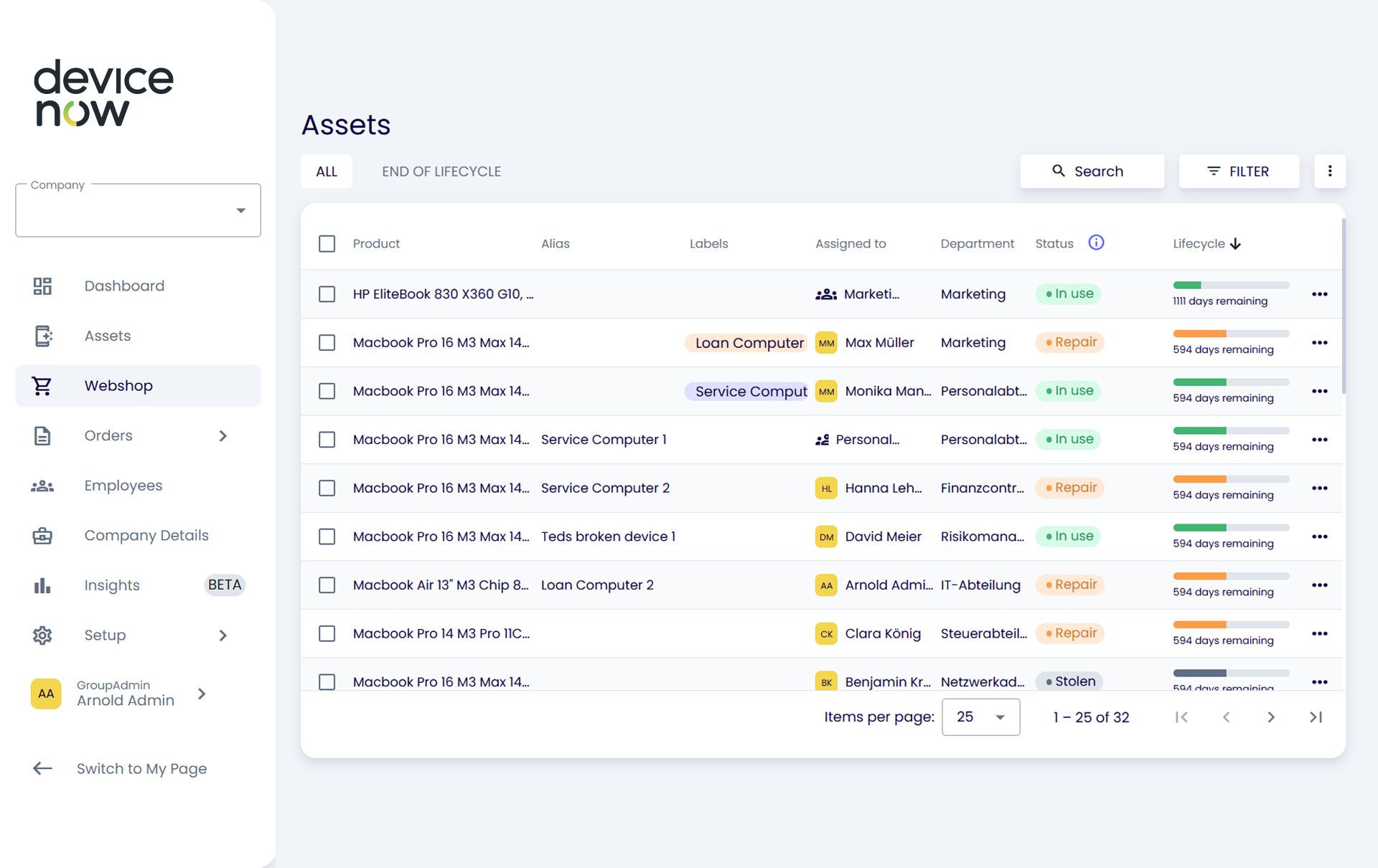This screenshot has width=1378, height=868.
Task: Jump to the last results page
Action: pos(1315,717)
